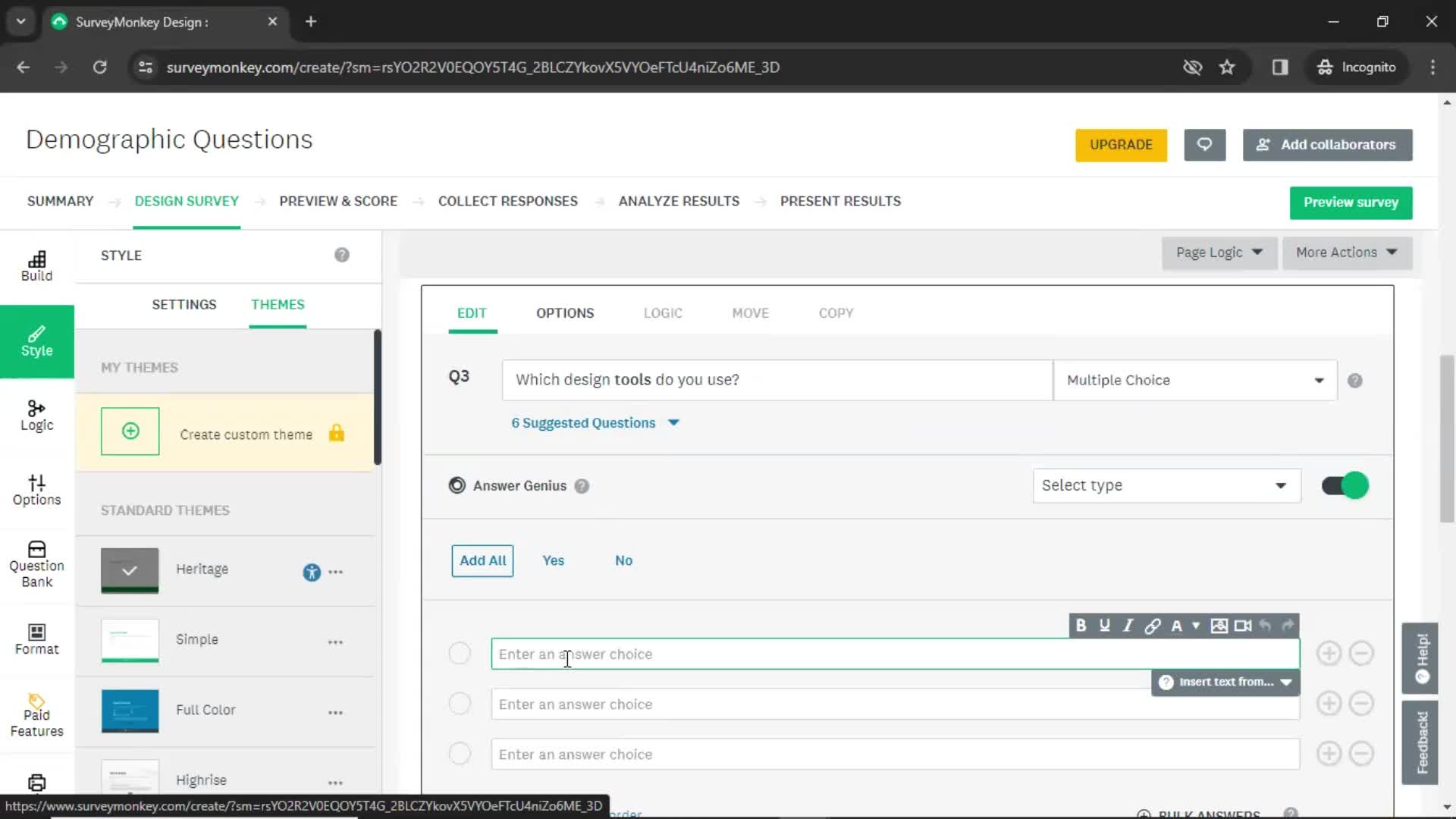This screenshot has width=1456, height=819.
Task: Click the hyperlink insert icon
Action: click(x=1152, y=625)
